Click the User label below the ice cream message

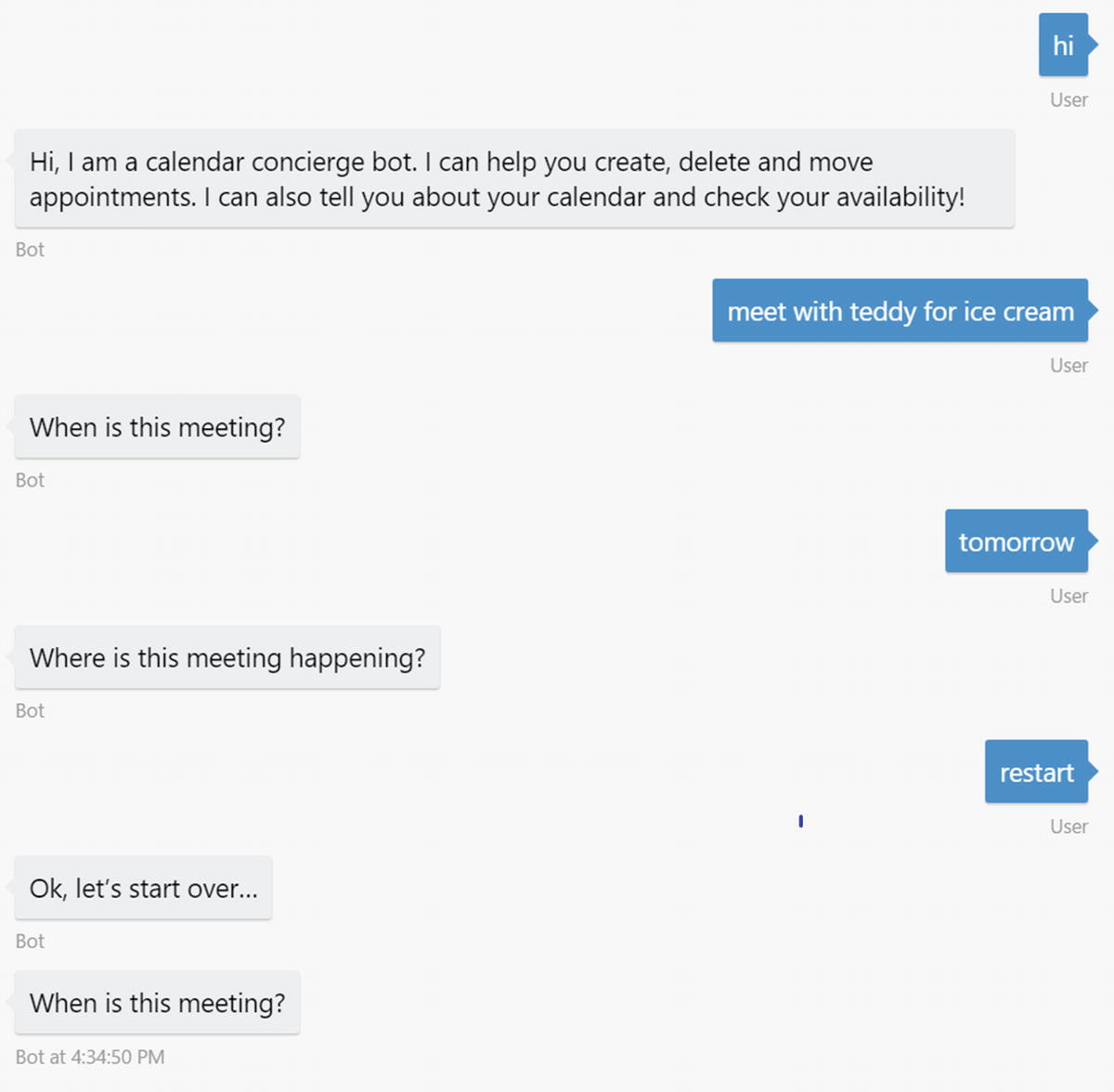(x=1069, y=366)
